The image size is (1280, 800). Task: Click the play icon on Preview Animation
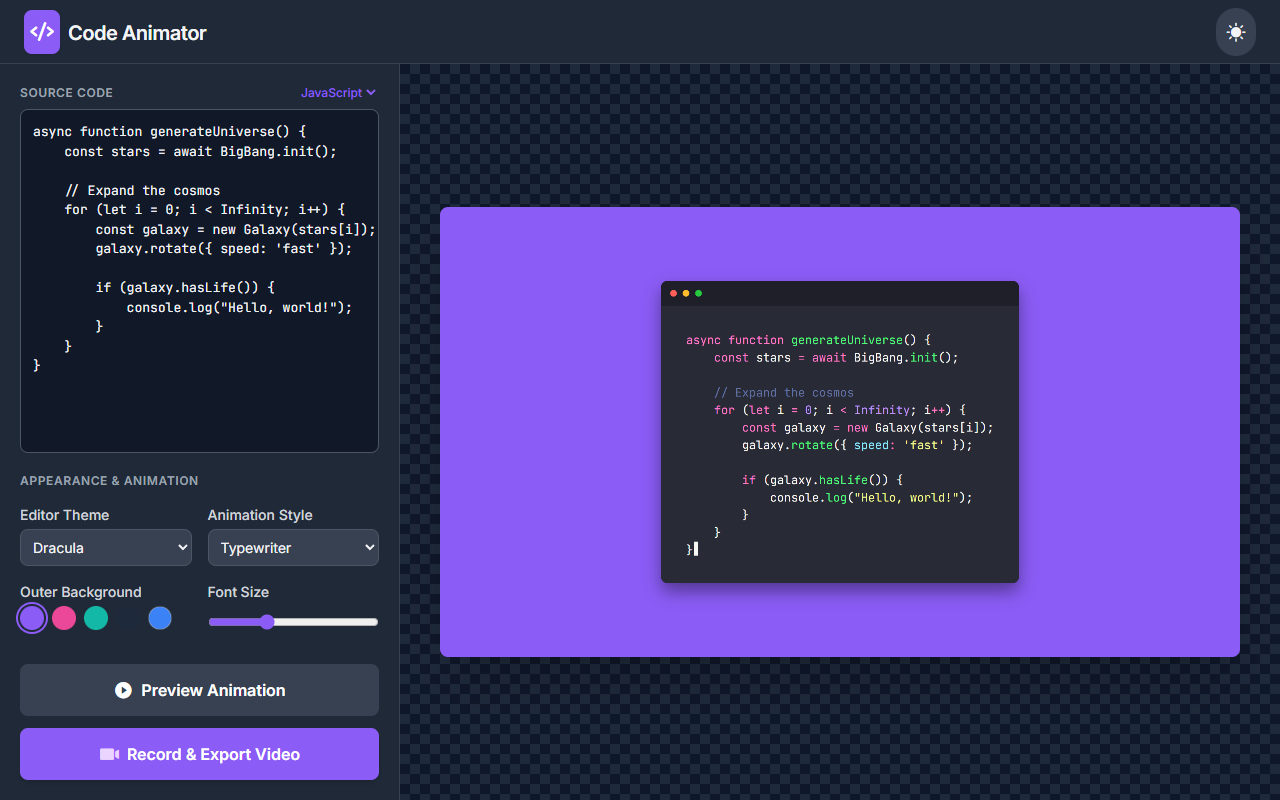(122, 690)
